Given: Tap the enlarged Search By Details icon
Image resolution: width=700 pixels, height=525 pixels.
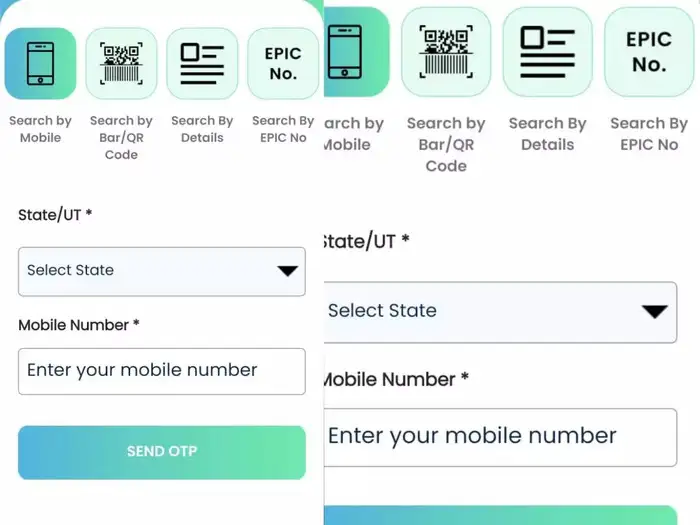Looking at the screenshot, I should 547,52.
